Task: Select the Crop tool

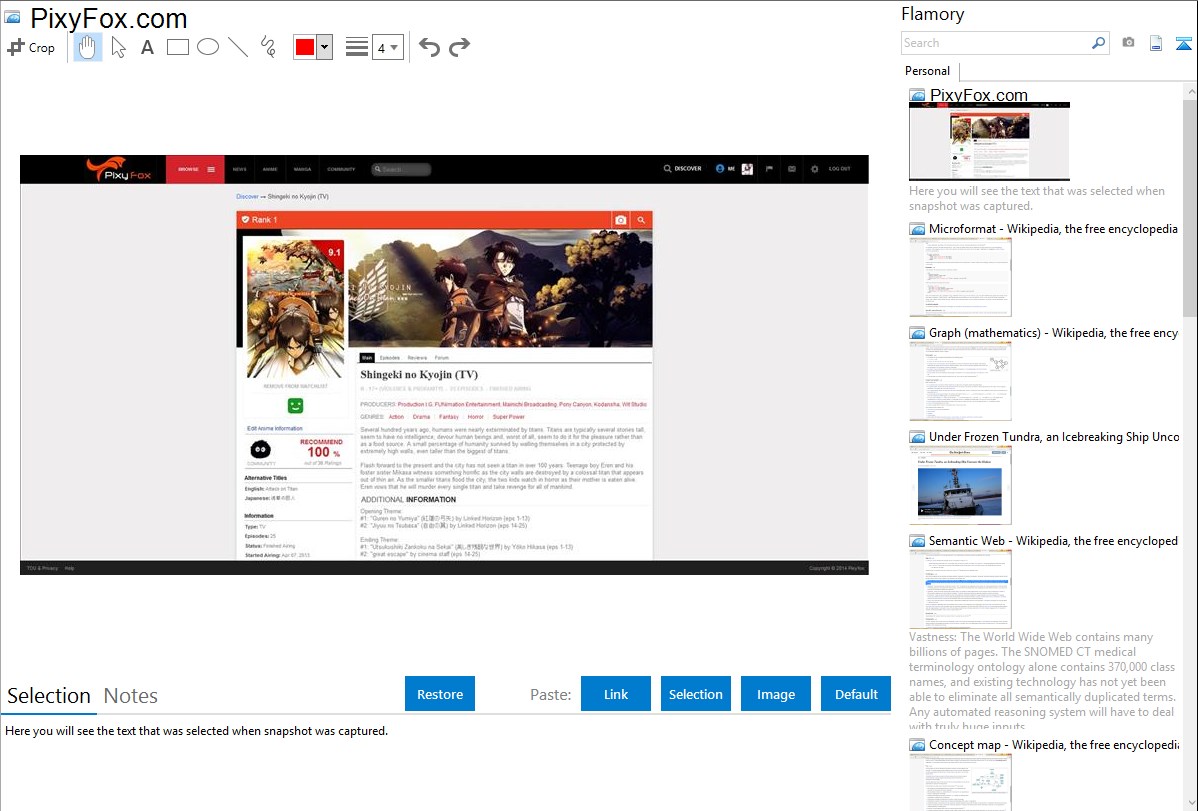Action: click(31, 47)
